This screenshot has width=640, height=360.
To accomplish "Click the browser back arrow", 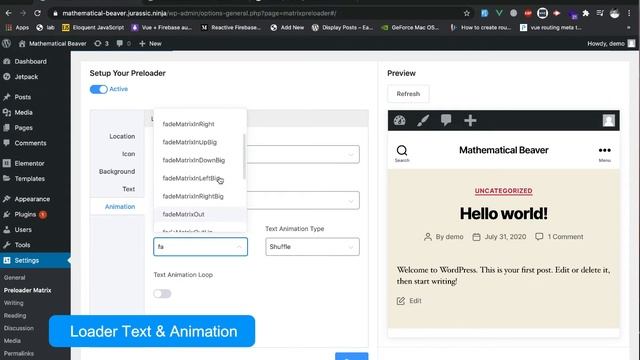I will (9, 13).
